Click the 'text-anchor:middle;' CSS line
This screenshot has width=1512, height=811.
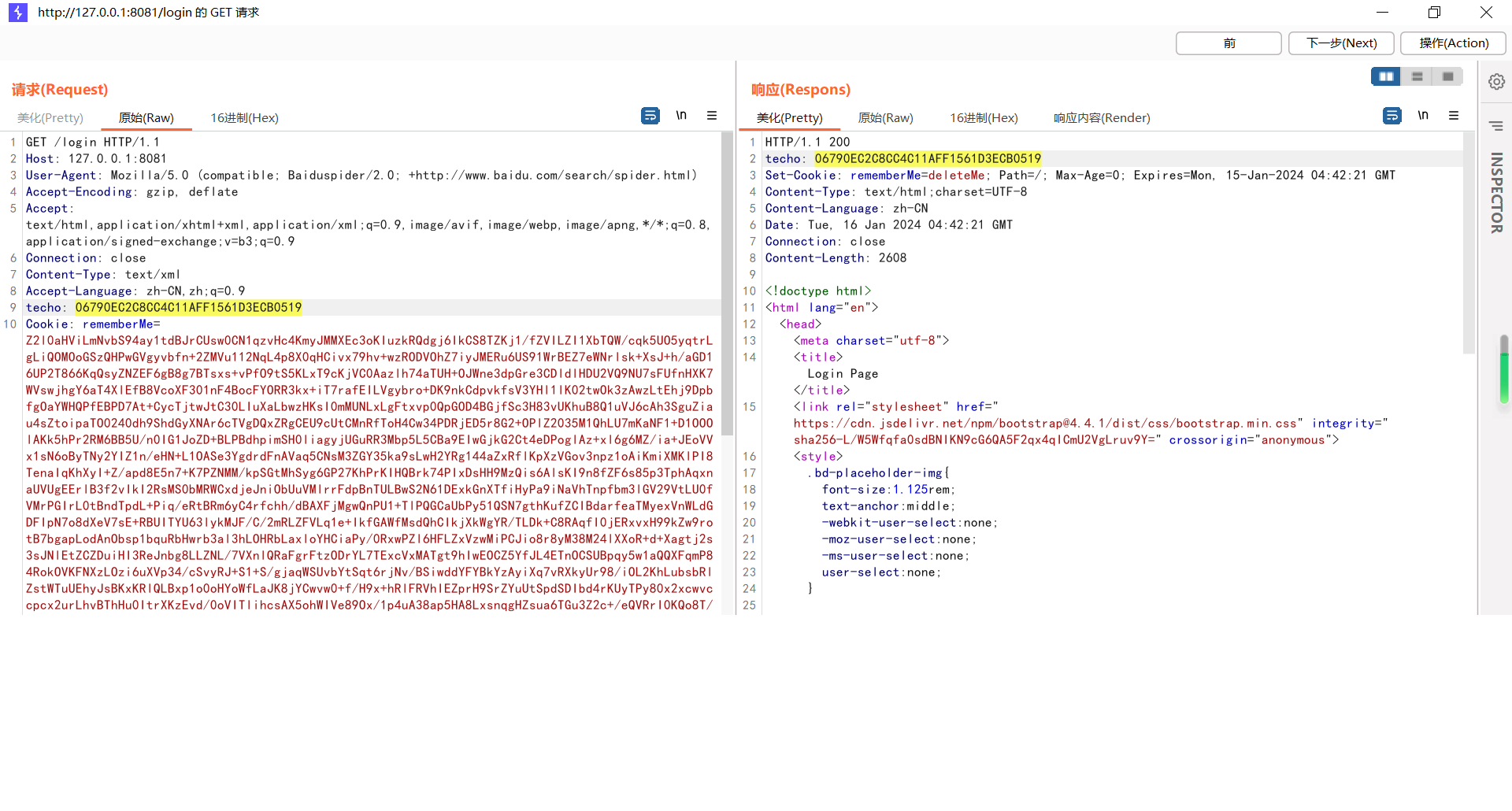[x=888, y=506]
